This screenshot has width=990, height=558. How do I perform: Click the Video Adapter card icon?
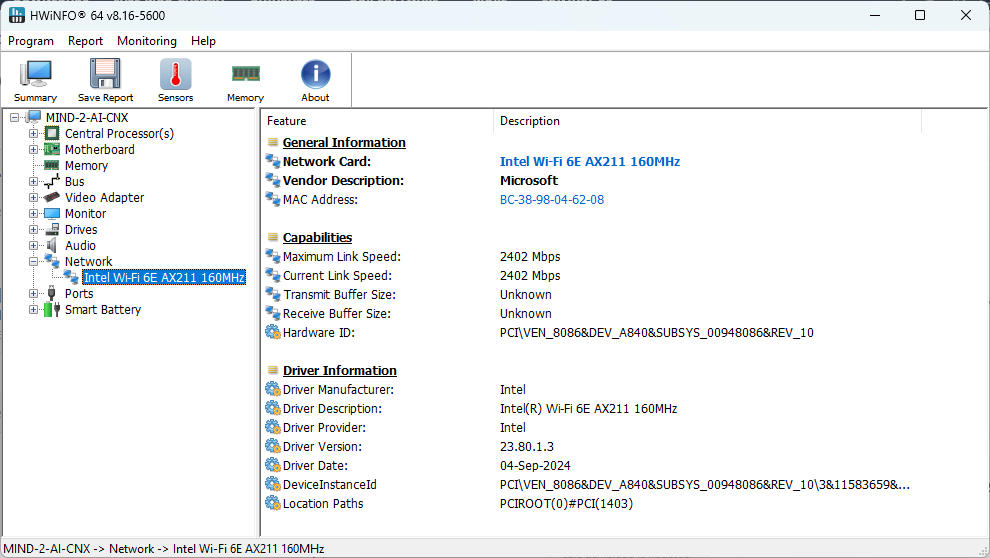point(52,198)
